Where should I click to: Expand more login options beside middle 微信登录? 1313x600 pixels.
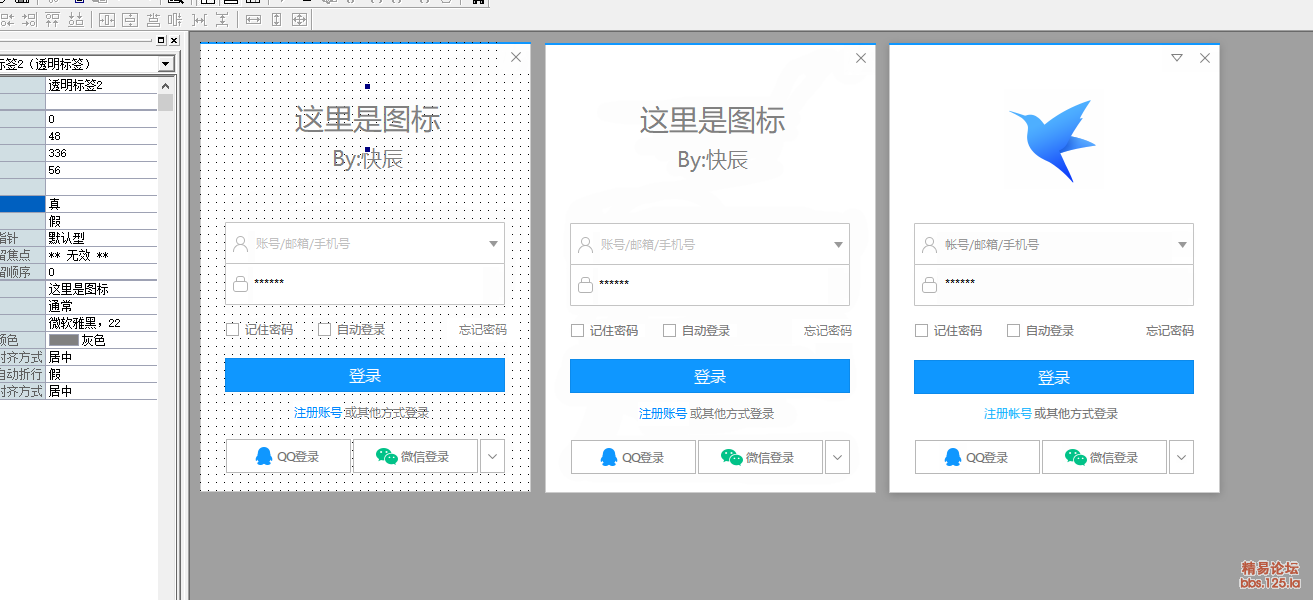point(838,457)
